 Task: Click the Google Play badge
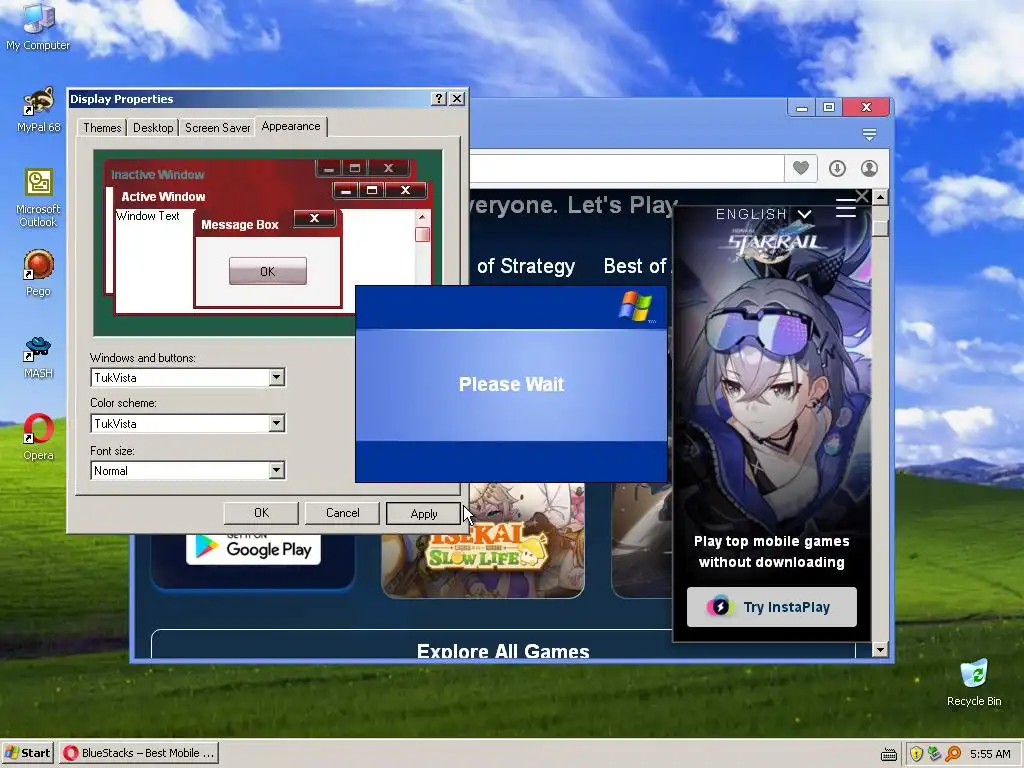pyautogui.click(x=253, y=549)
